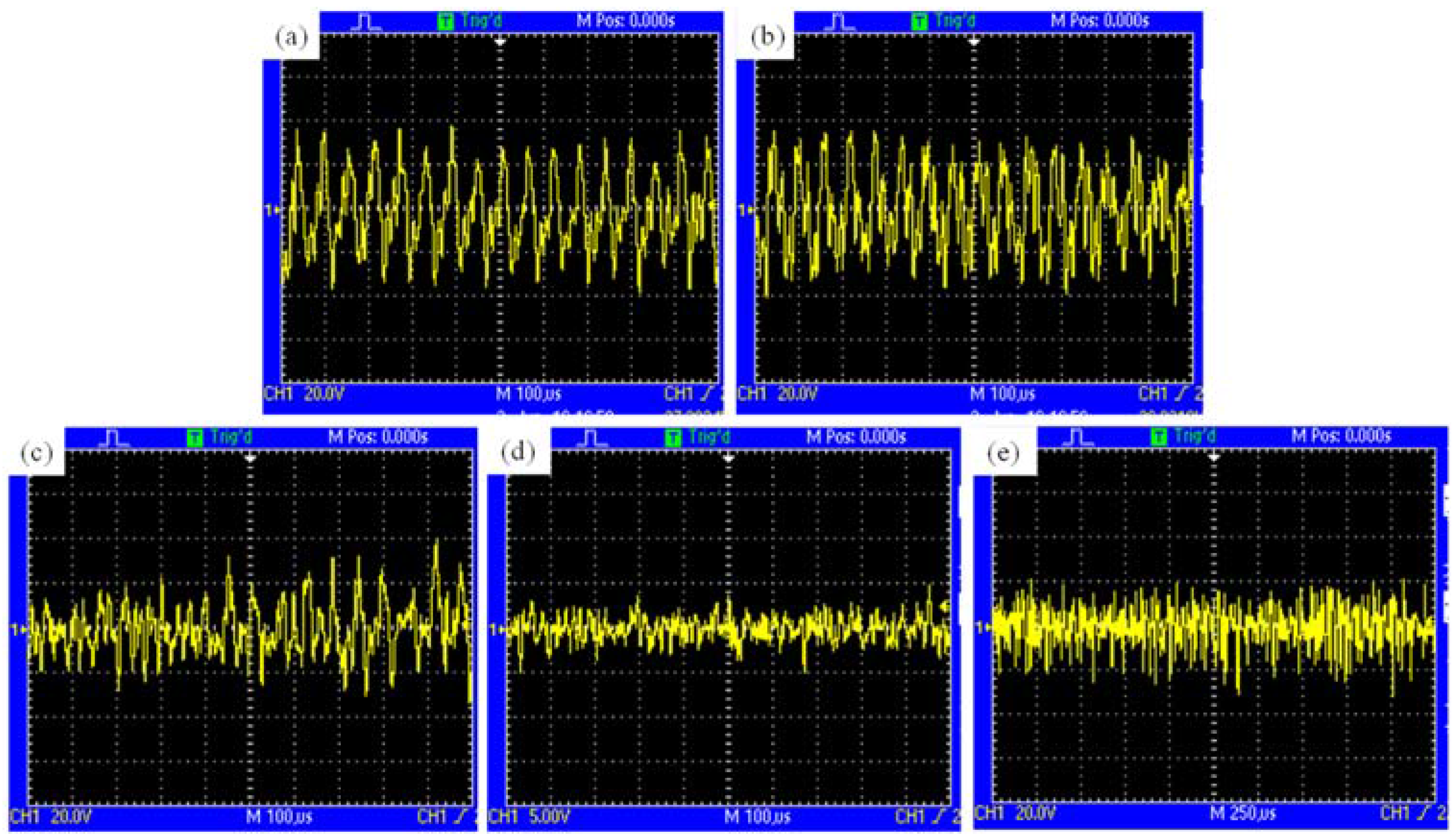The height and width of the screenshot is (840, 1456).
Task: Click the green T icon in panel (c)
Action: (x=195, y=438)
